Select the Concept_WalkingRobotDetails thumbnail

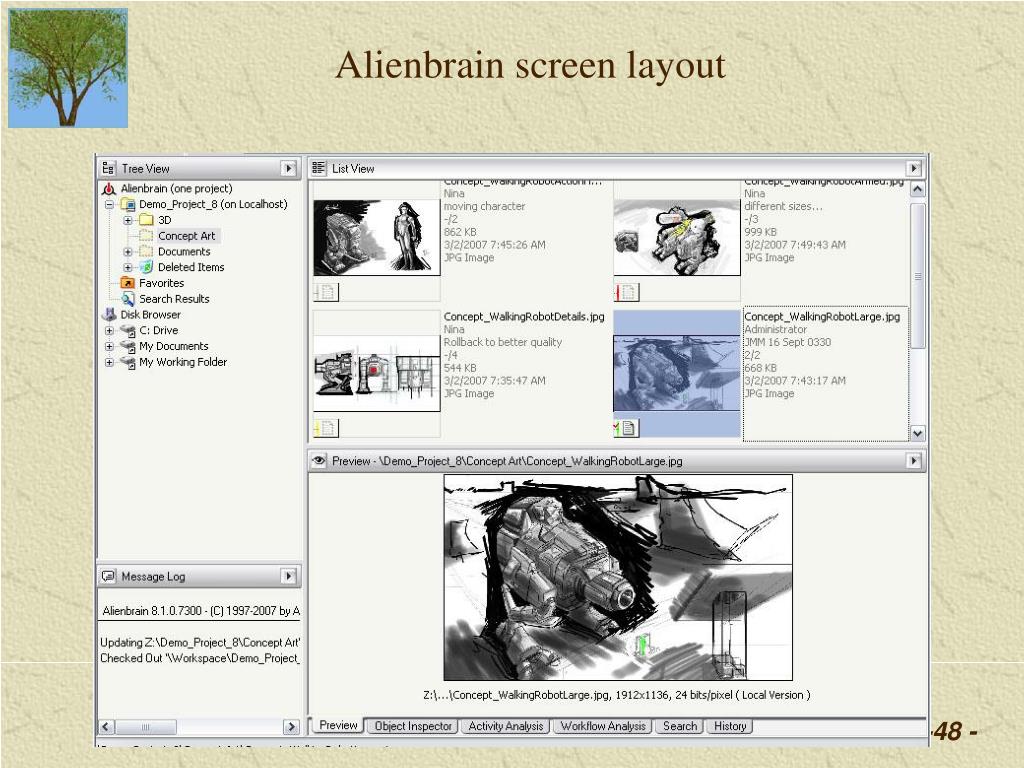(377, 374)
